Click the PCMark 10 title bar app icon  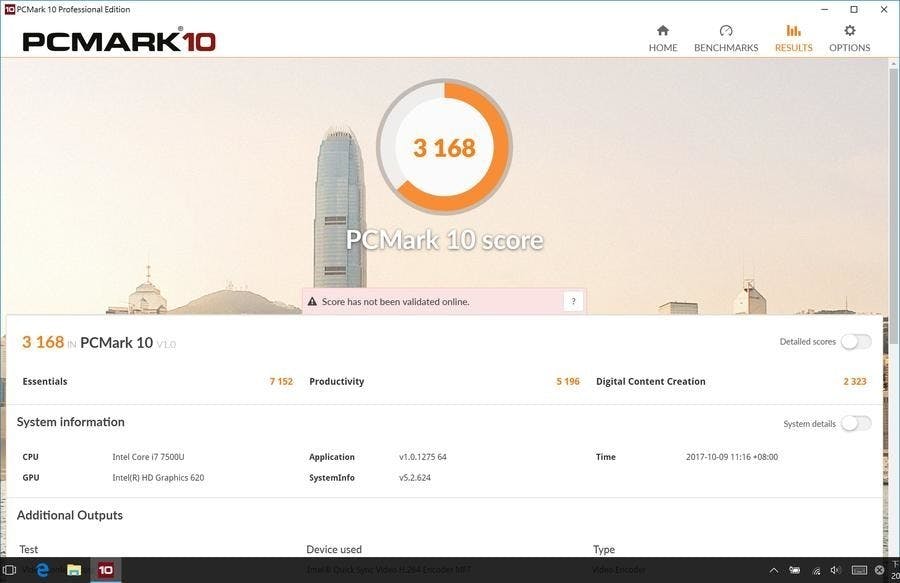tap(9, 9)
